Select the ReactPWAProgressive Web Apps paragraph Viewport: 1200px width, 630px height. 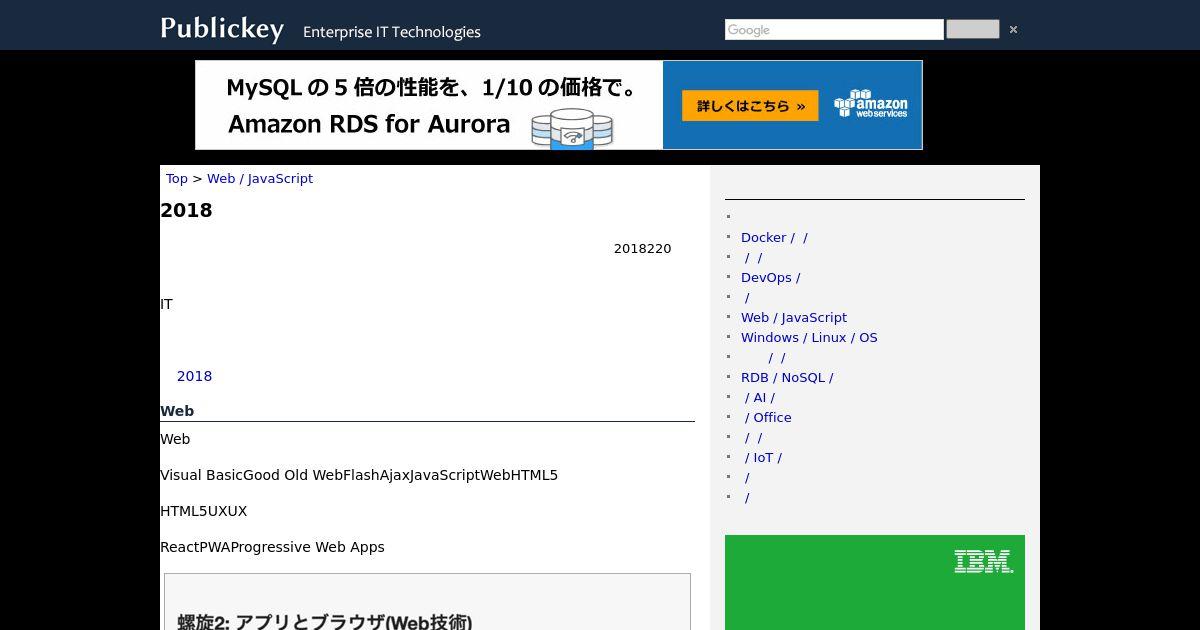point(272,547)
